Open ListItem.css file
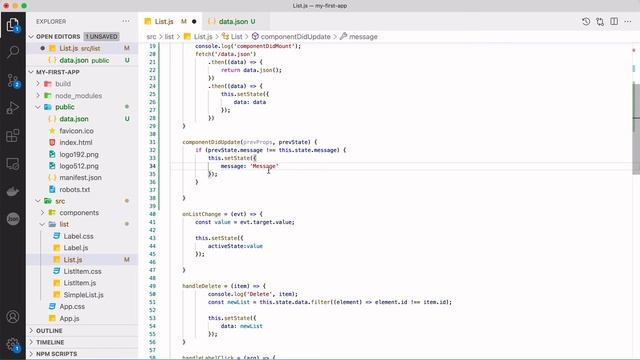Screen dimensions: 640x360 [x=82, y=271]
